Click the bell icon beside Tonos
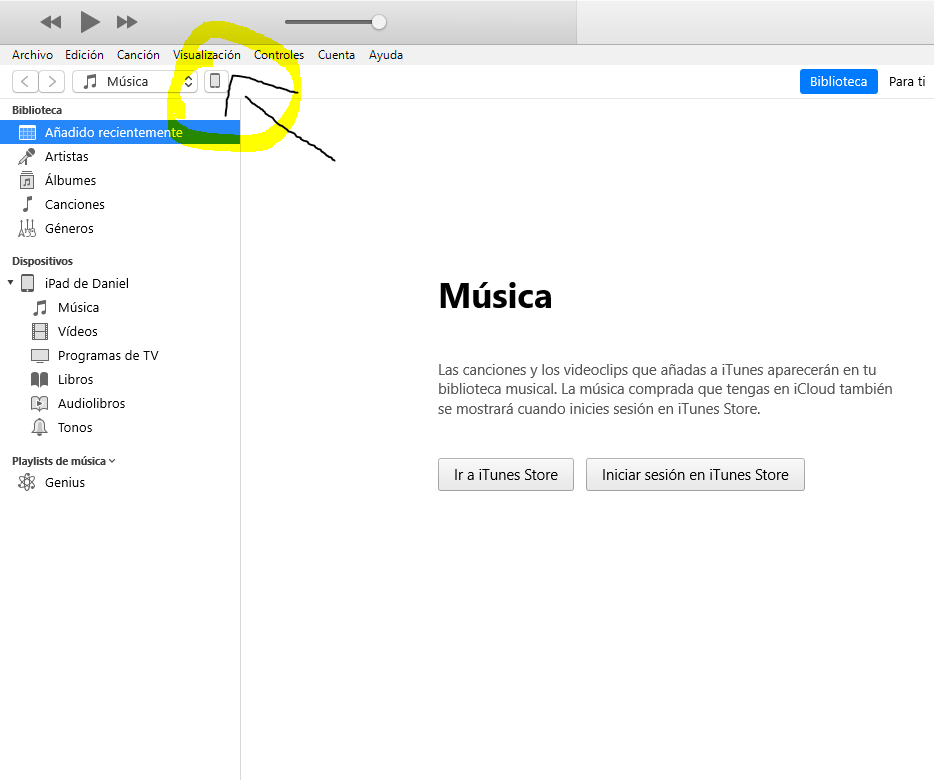 click(x=39, y=427)
